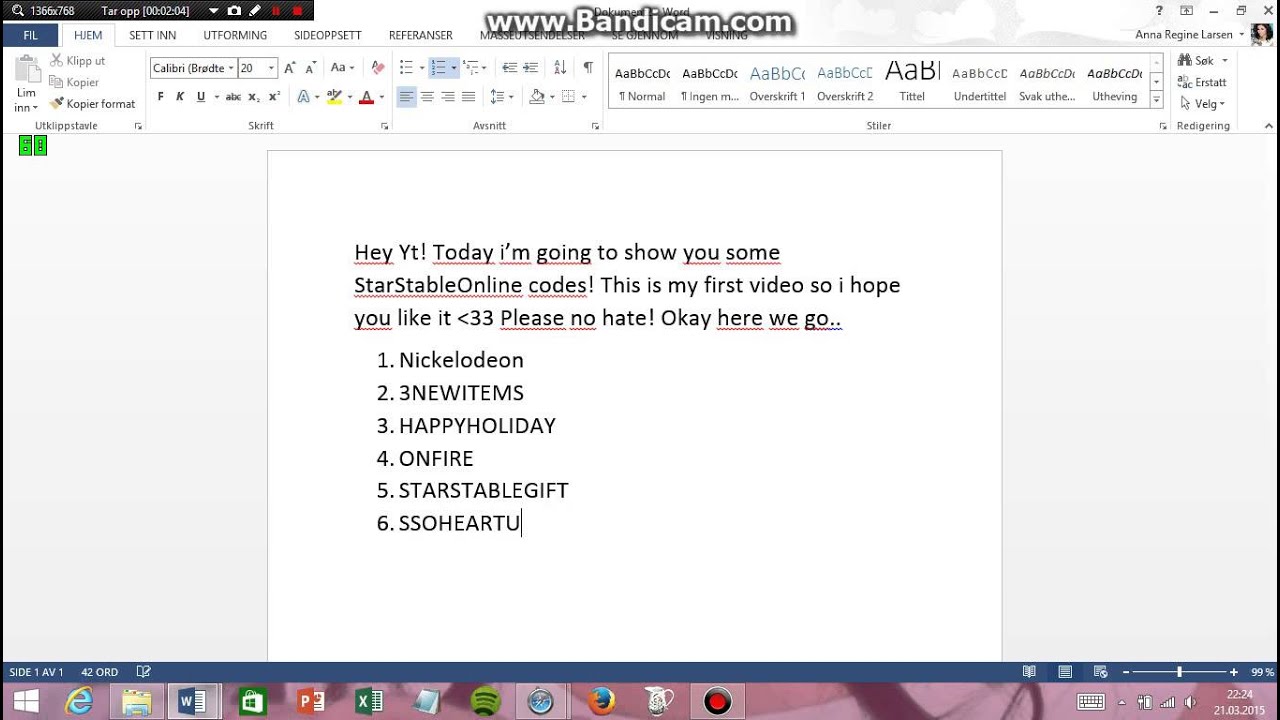This screenshot has width=1280, height=720.
Task: Switch to web layout view icon
Action: 1101,672
